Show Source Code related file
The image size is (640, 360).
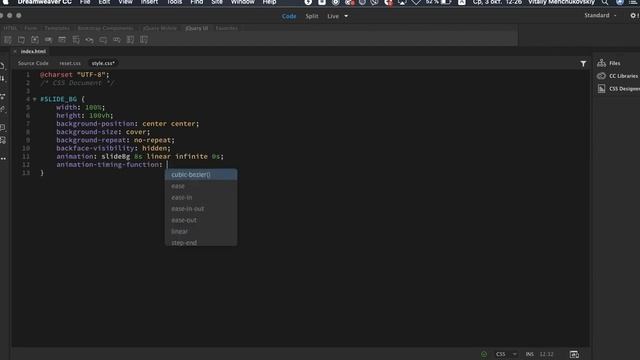(33, 63)
